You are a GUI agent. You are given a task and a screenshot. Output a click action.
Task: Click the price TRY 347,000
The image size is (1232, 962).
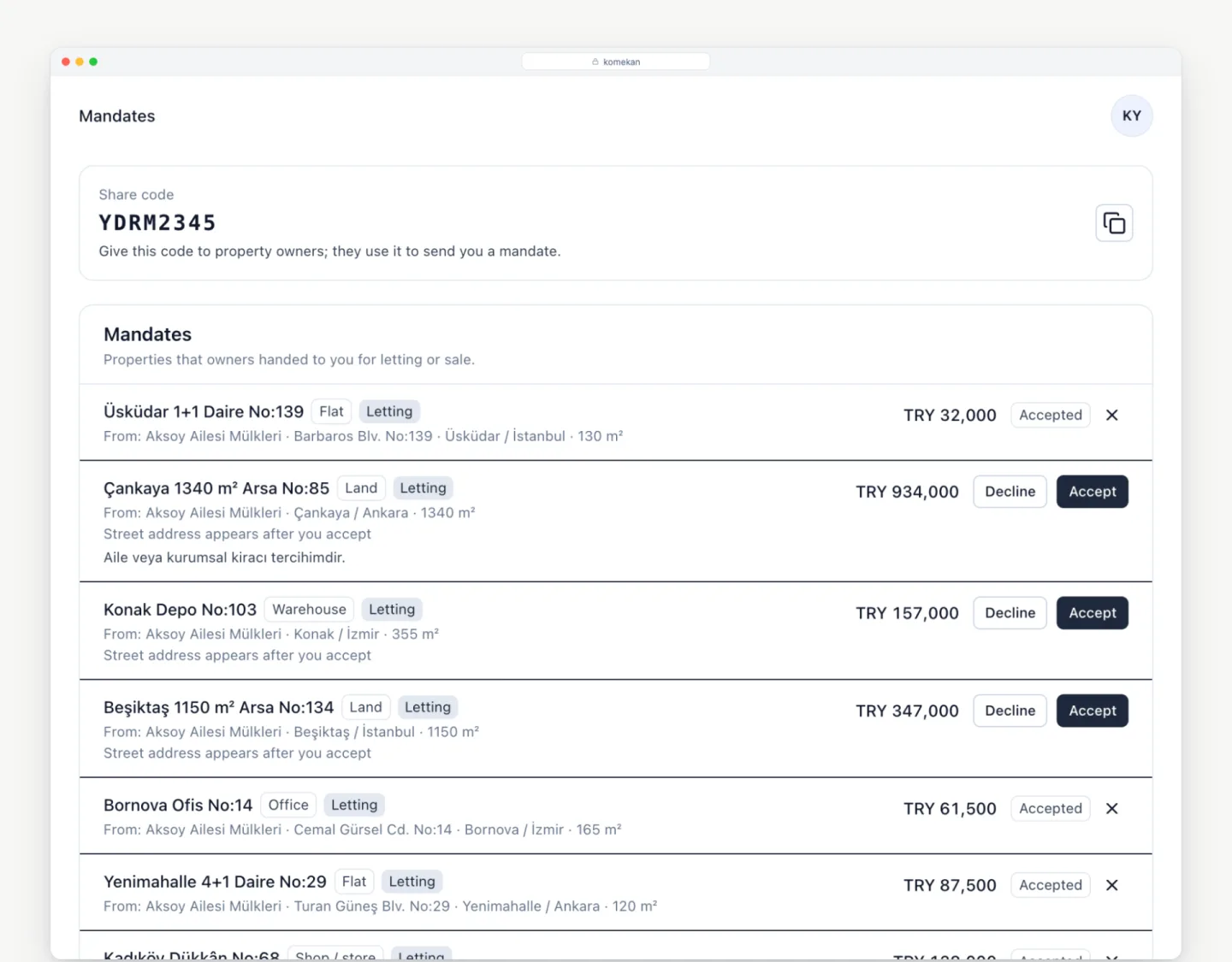coord(907,711)
